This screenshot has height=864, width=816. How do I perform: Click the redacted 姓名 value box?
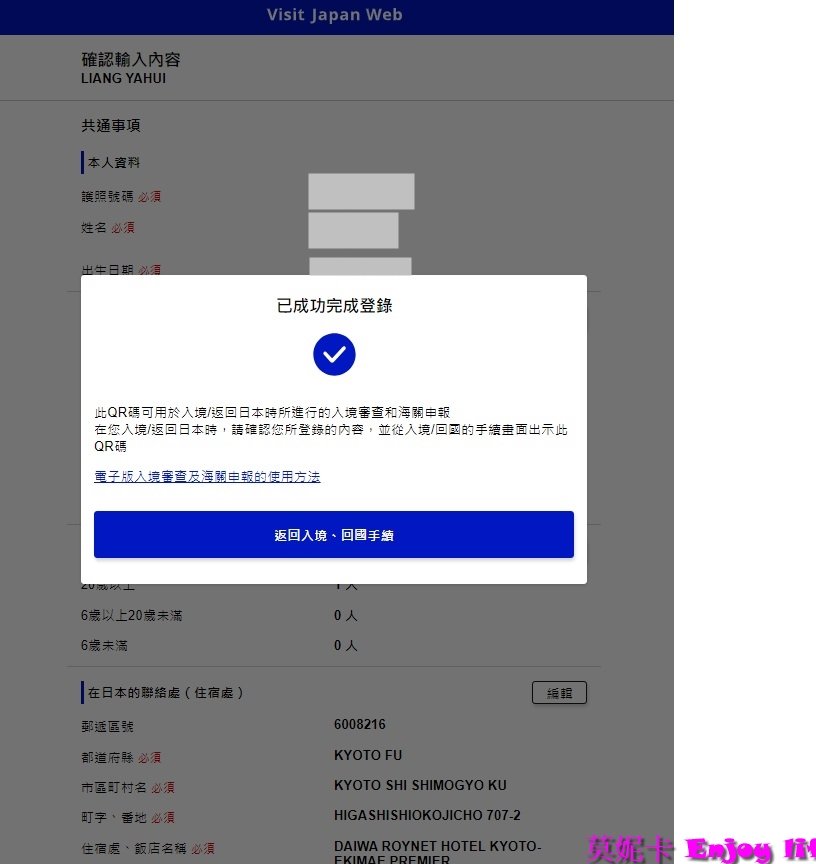point(353,230)
